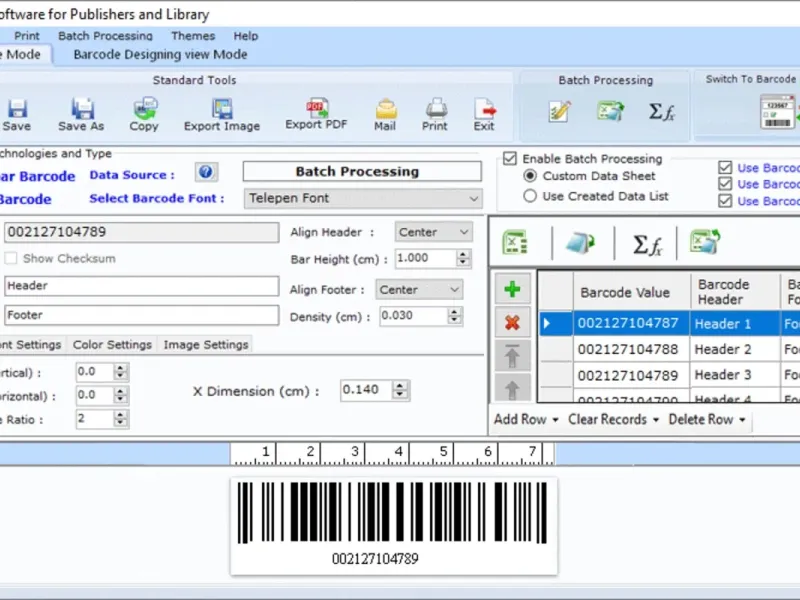Click the Footer text field

[141, 315]
